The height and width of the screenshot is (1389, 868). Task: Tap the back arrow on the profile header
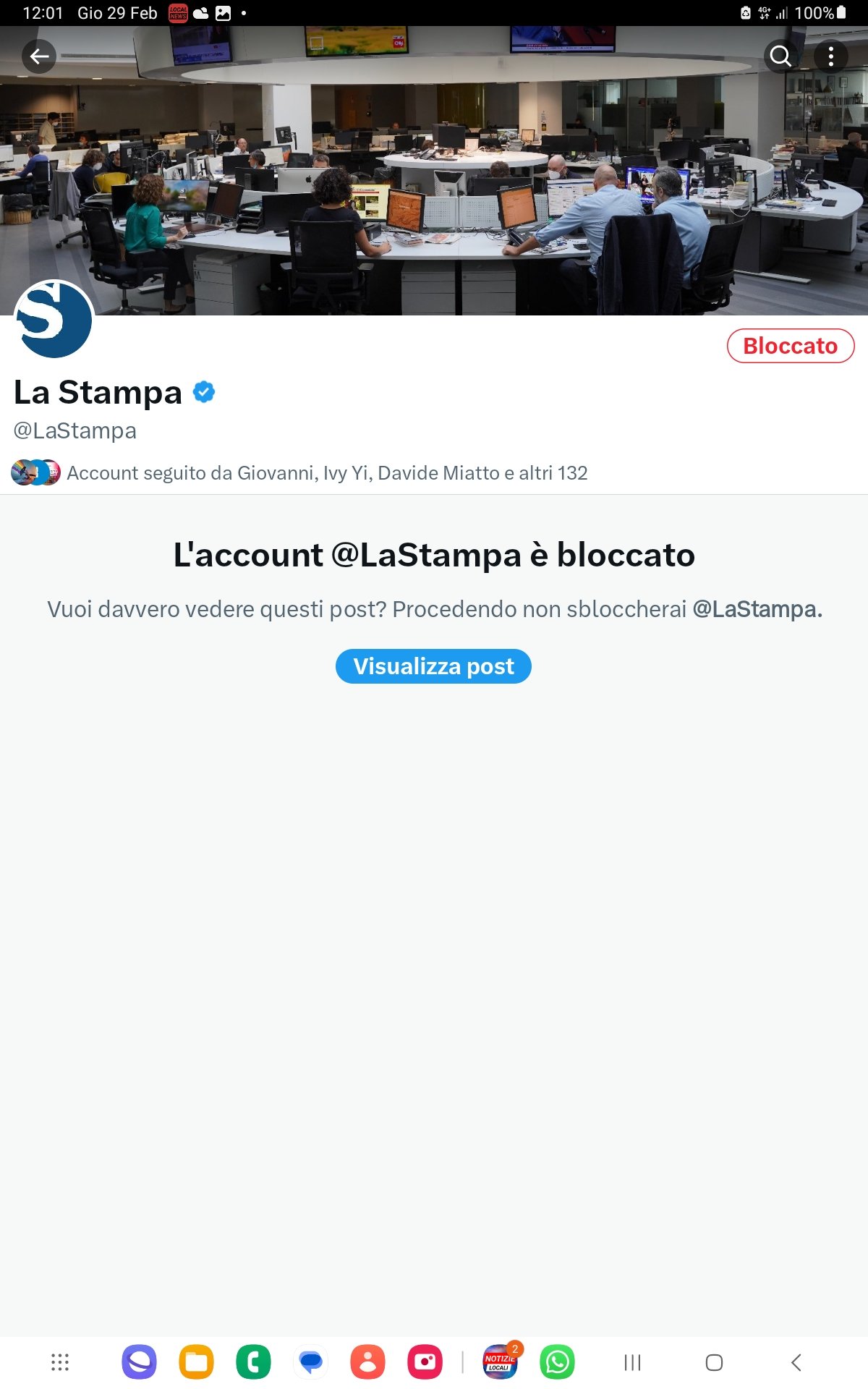(39, 56)
